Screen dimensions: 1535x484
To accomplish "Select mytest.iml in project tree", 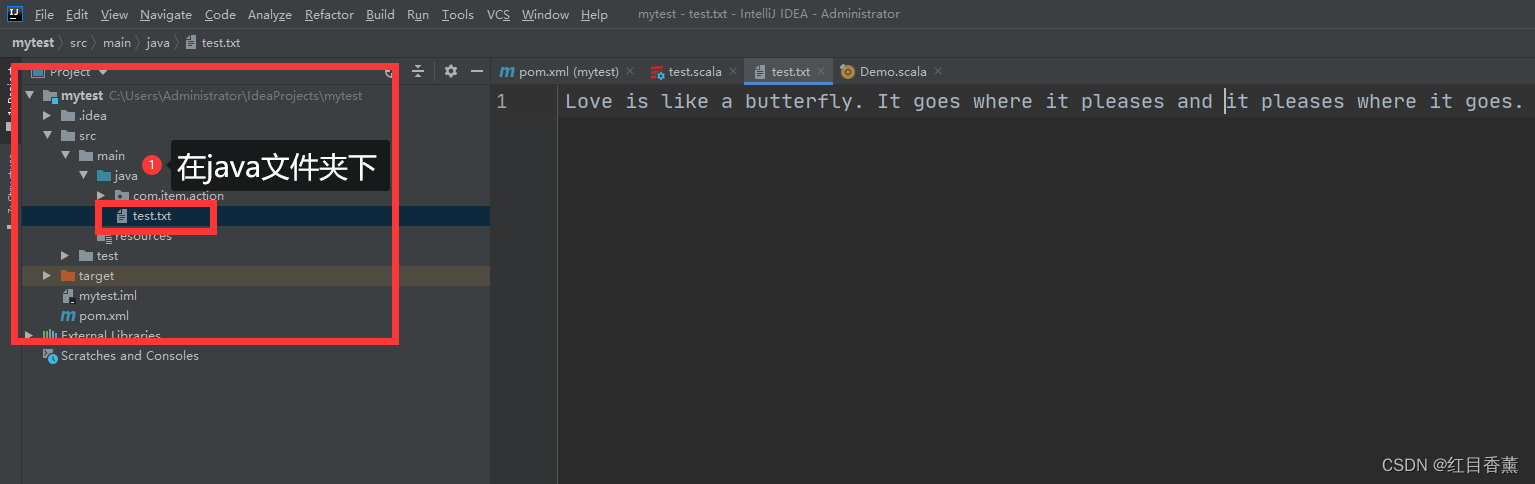I will point(107,296).
